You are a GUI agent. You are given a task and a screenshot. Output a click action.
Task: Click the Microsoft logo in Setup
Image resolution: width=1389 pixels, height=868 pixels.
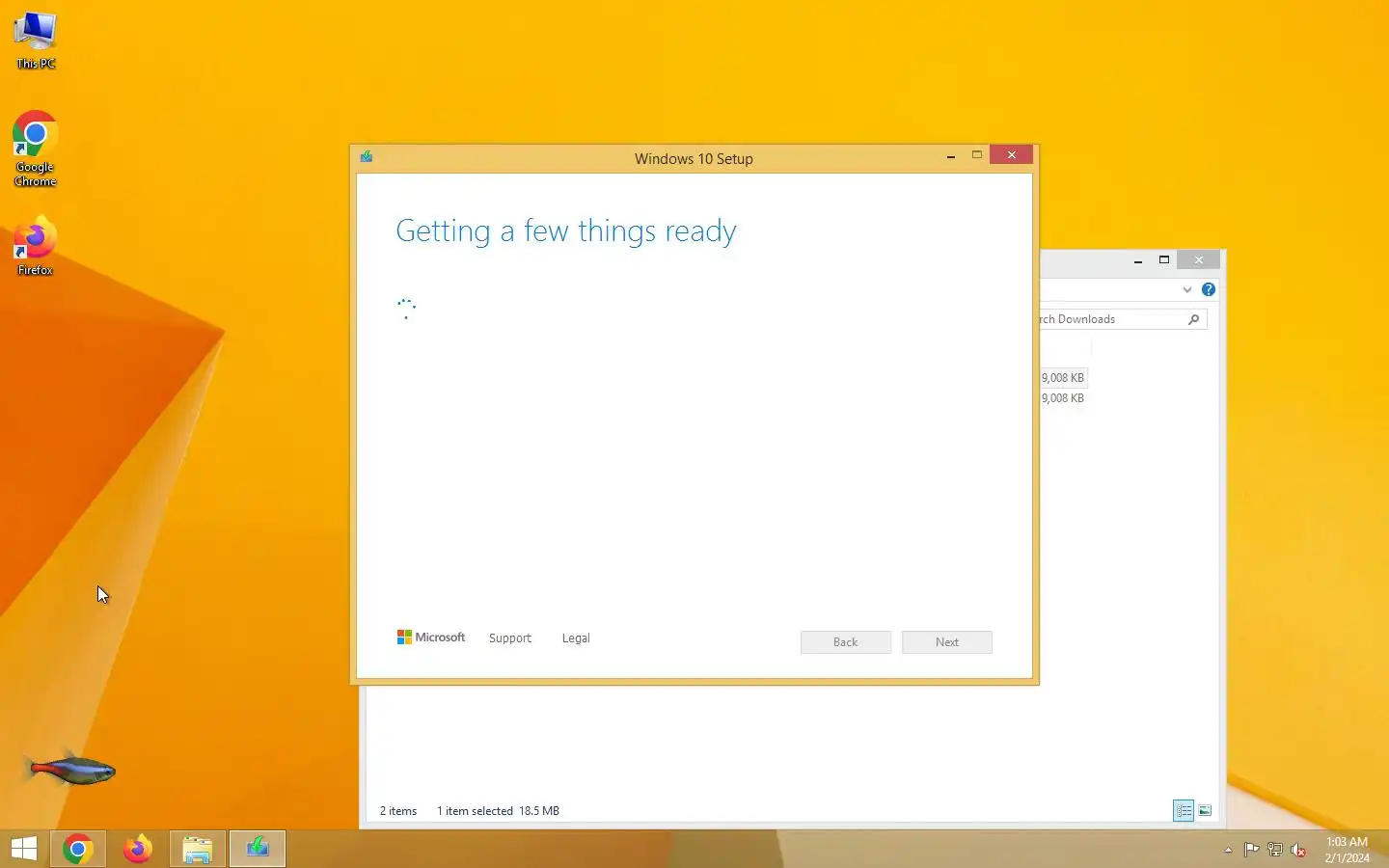click(431, 637)
